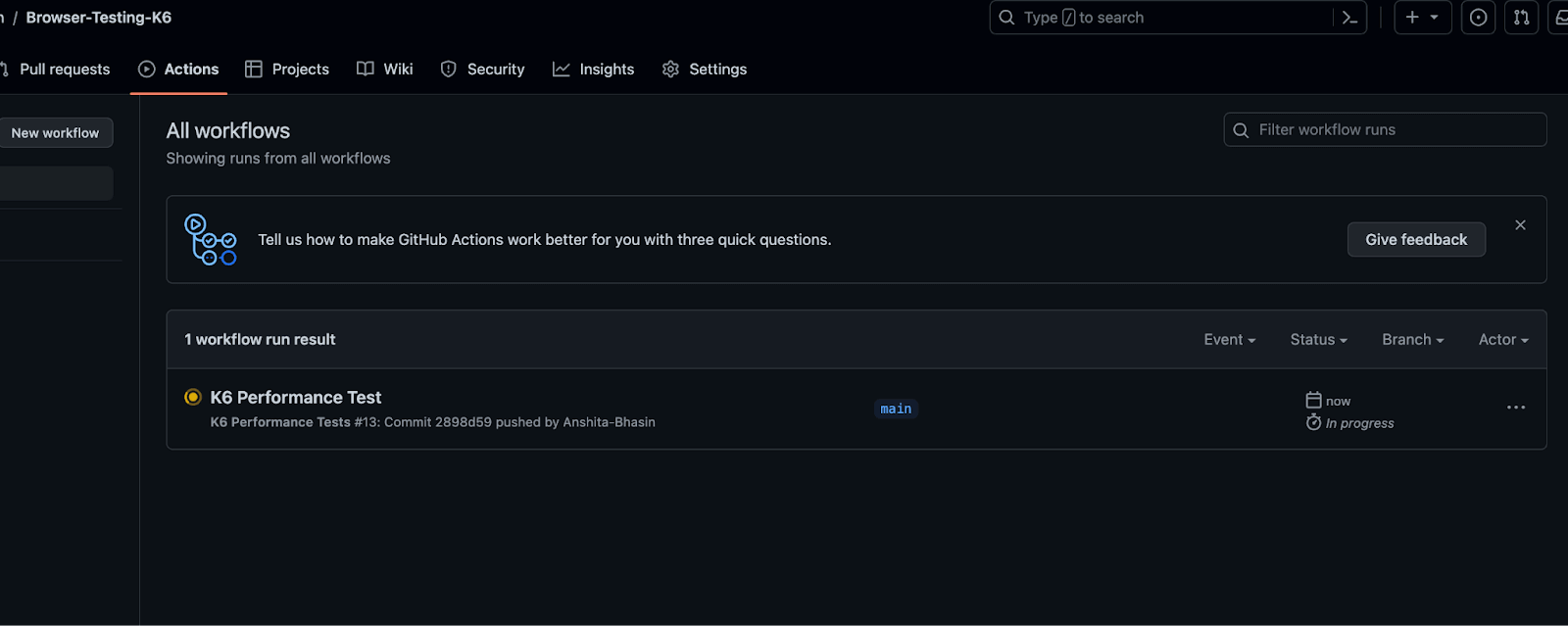Click the GitHub Actions play icon beside Actions tab
This screenshot has width=1568, height=626.
(x=146, y=69)
